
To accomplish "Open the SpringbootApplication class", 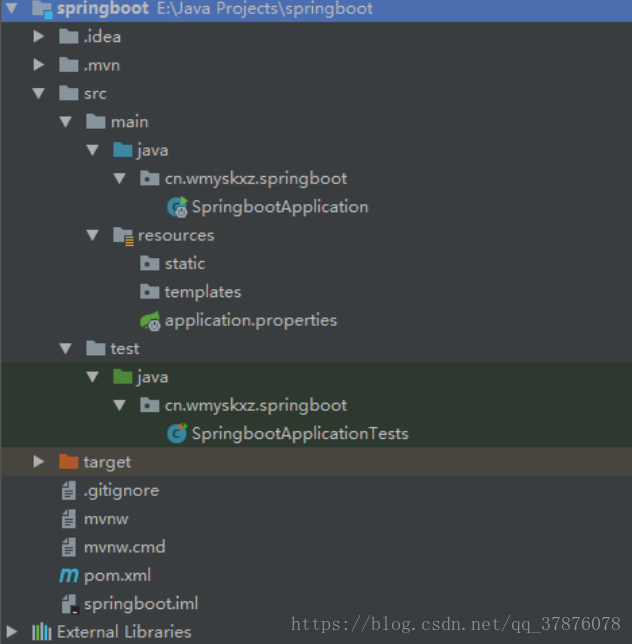I will [280, 207].
